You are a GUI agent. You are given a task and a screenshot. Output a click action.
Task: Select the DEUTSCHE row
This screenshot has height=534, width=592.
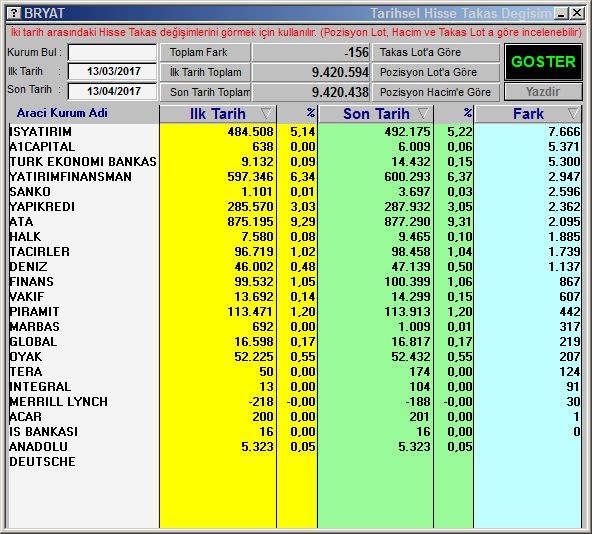(294, 461)
